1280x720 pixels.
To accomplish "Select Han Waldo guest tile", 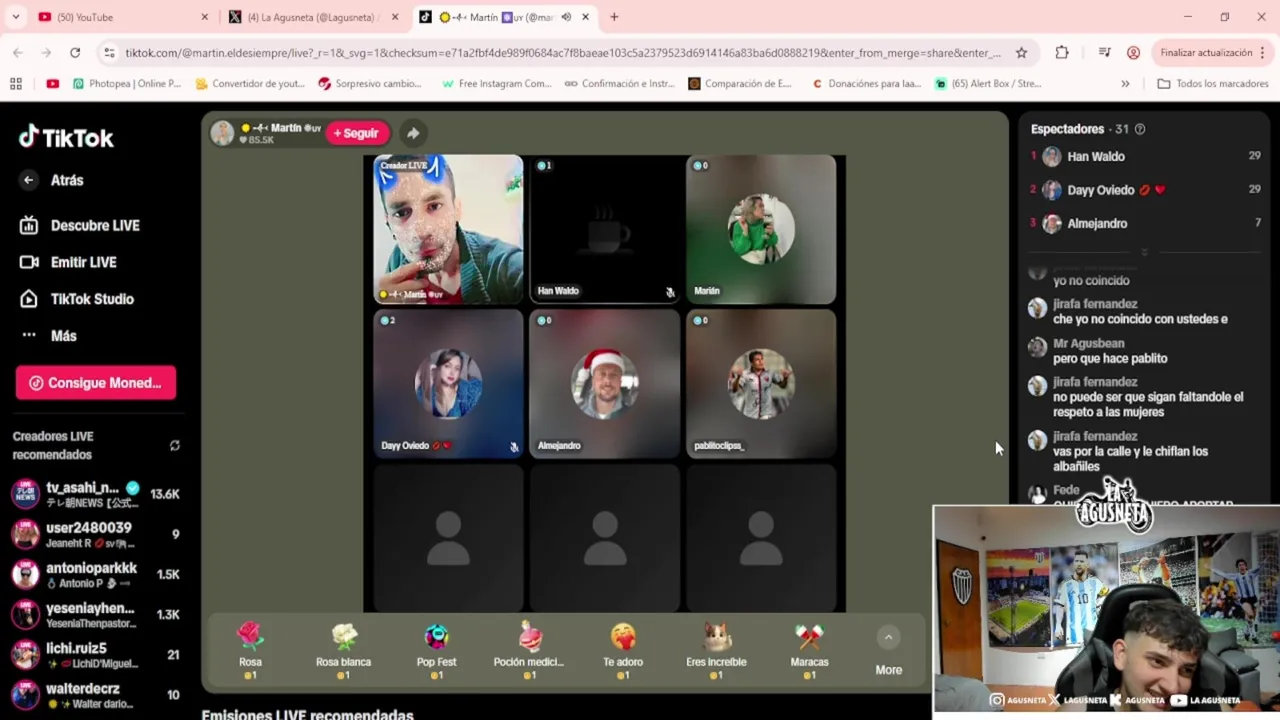I will pos(604,229).
